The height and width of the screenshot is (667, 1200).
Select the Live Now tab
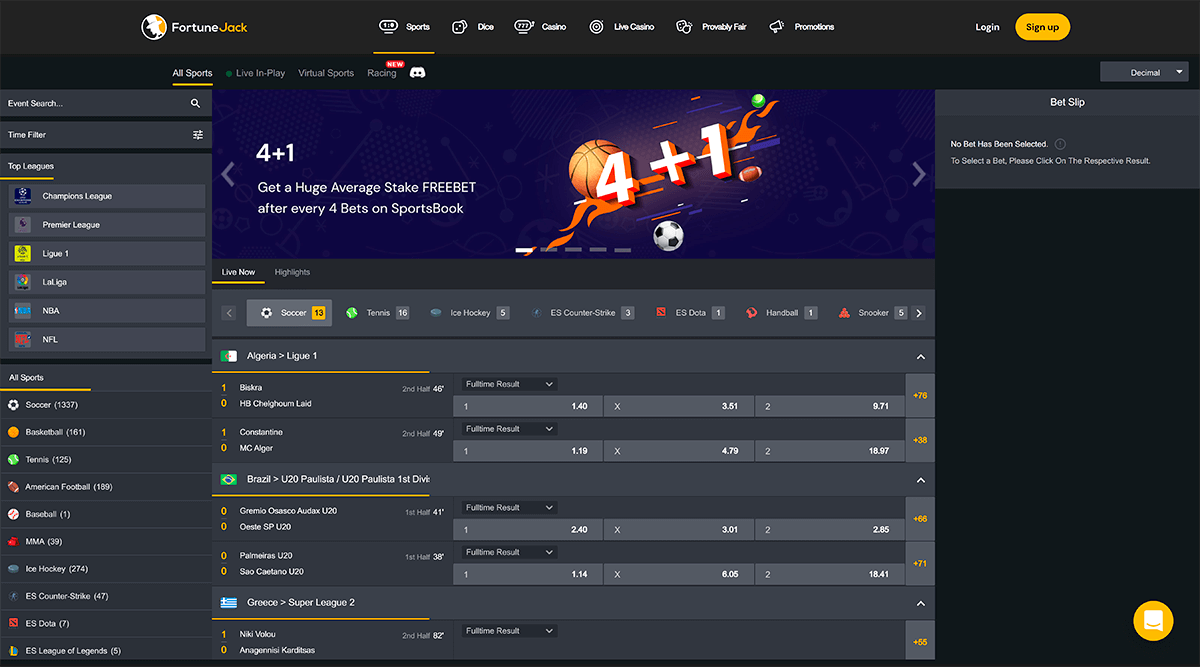[239, 272]
